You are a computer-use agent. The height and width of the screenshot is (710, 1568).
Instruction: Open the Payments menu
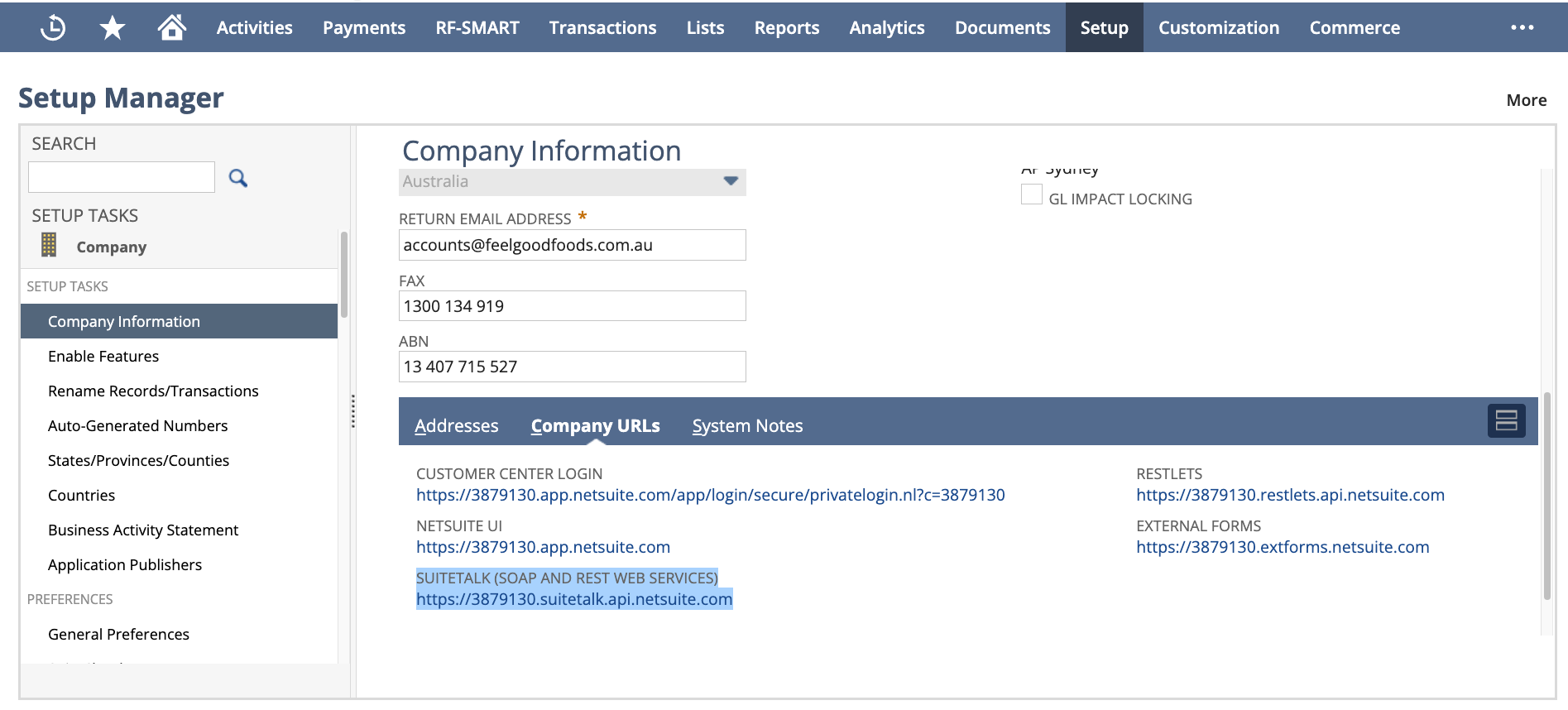[x=364, y=27]
